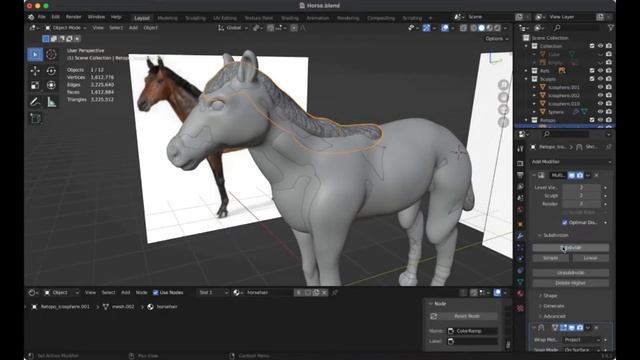This screenshot has height=360, width=640.
Task: Click the Linear subdivision button
Action: point(591,258)
